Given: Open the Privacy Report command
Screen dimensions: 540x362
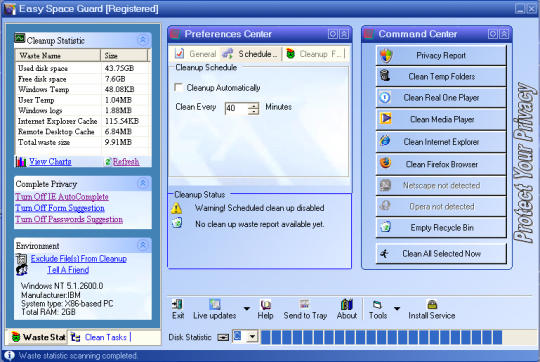Looking at the screenshot, I should [441, 55].
